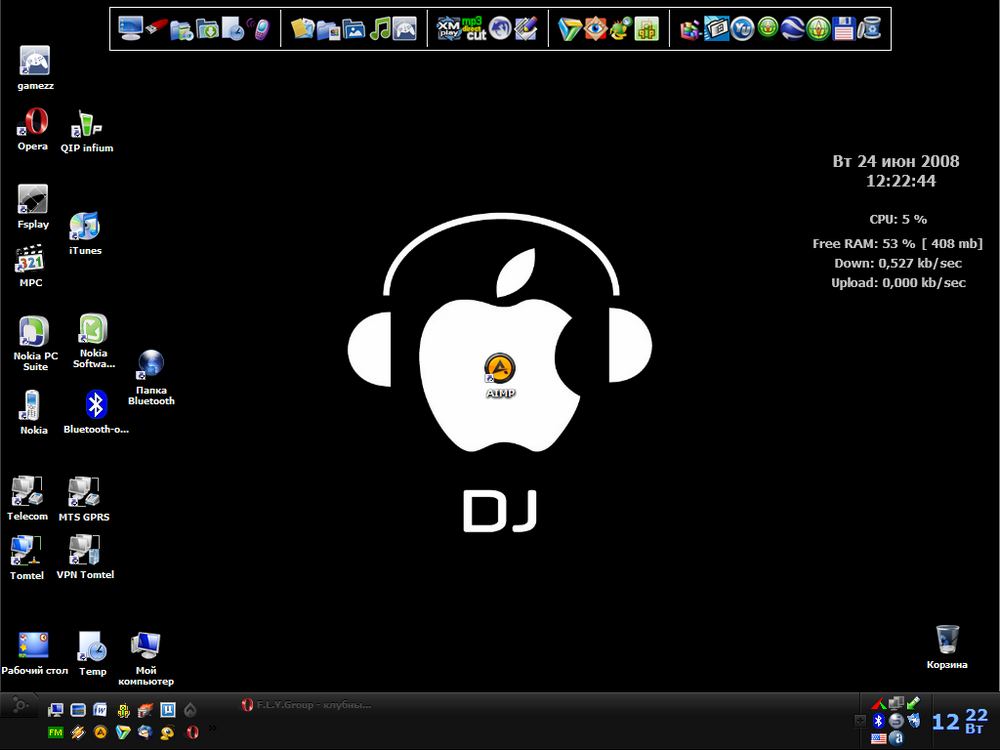Viewport: 1000px width, 750px height.
Task: Select the MTS GPRS connection shortcut
Action: point(84,499)
